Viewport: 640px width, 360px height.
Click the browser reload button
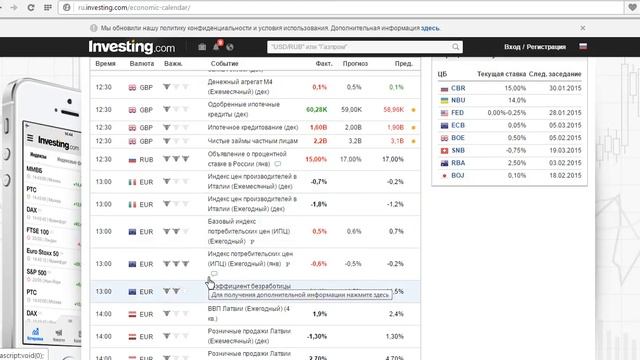click(x=31, y=7)
